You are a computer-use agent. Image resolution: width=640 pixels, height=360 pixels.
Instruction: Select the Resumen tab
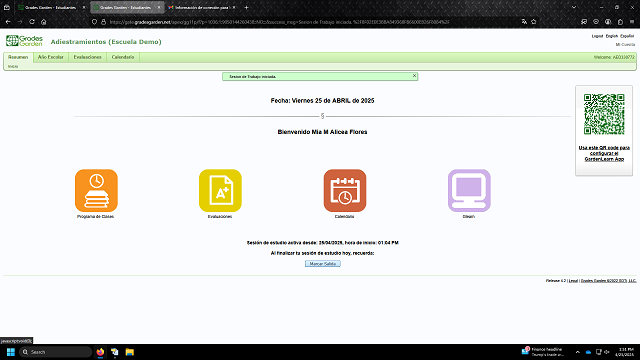point(18,57)
